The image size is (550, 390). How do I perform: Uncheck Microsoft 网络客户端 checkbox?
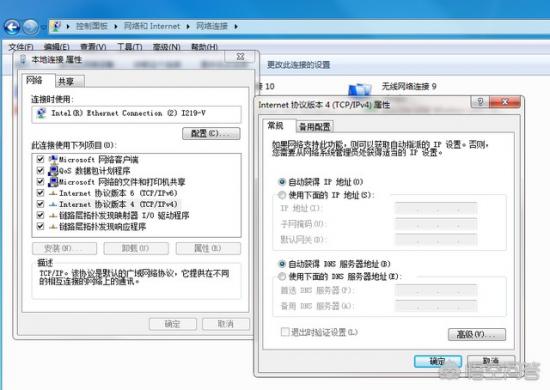tap(40, 159)
